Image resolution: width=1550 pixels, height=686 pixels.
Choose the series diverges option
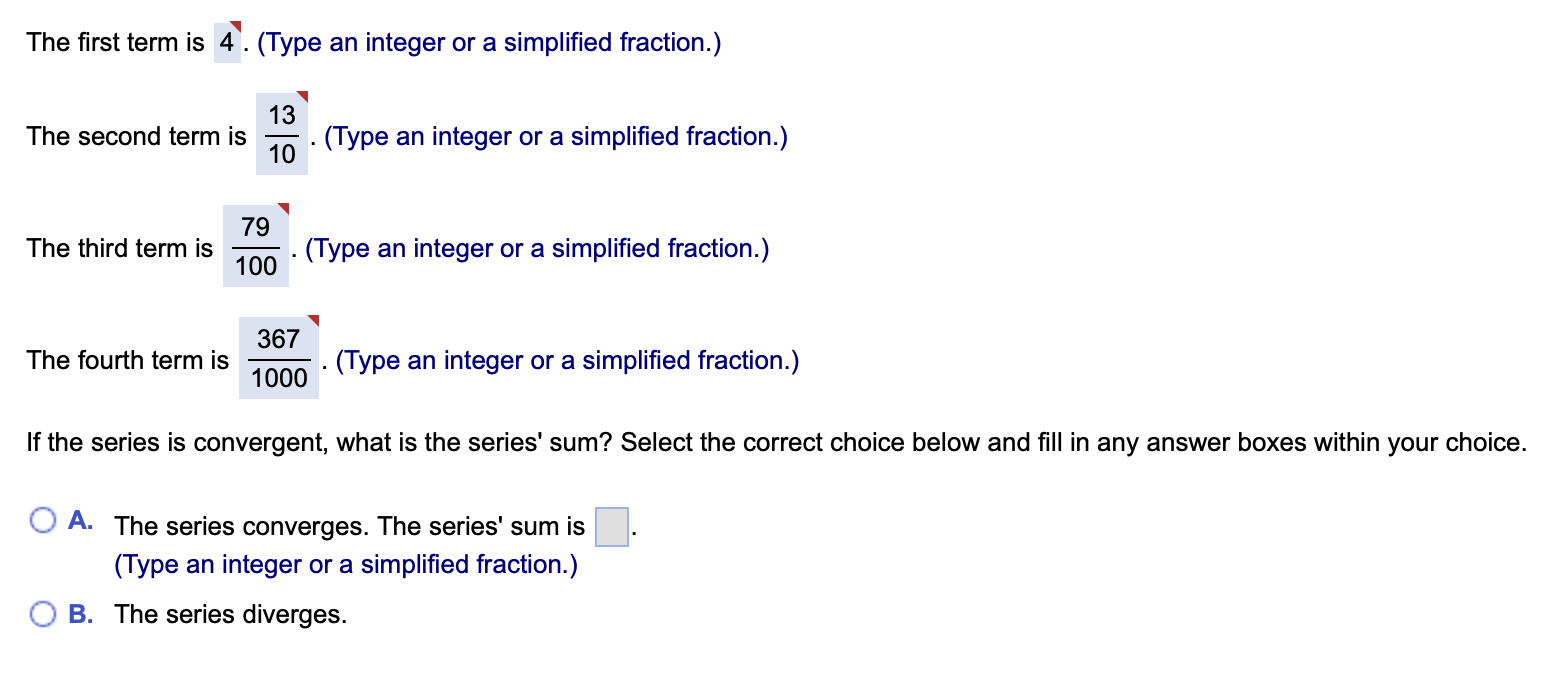(228, 614)
